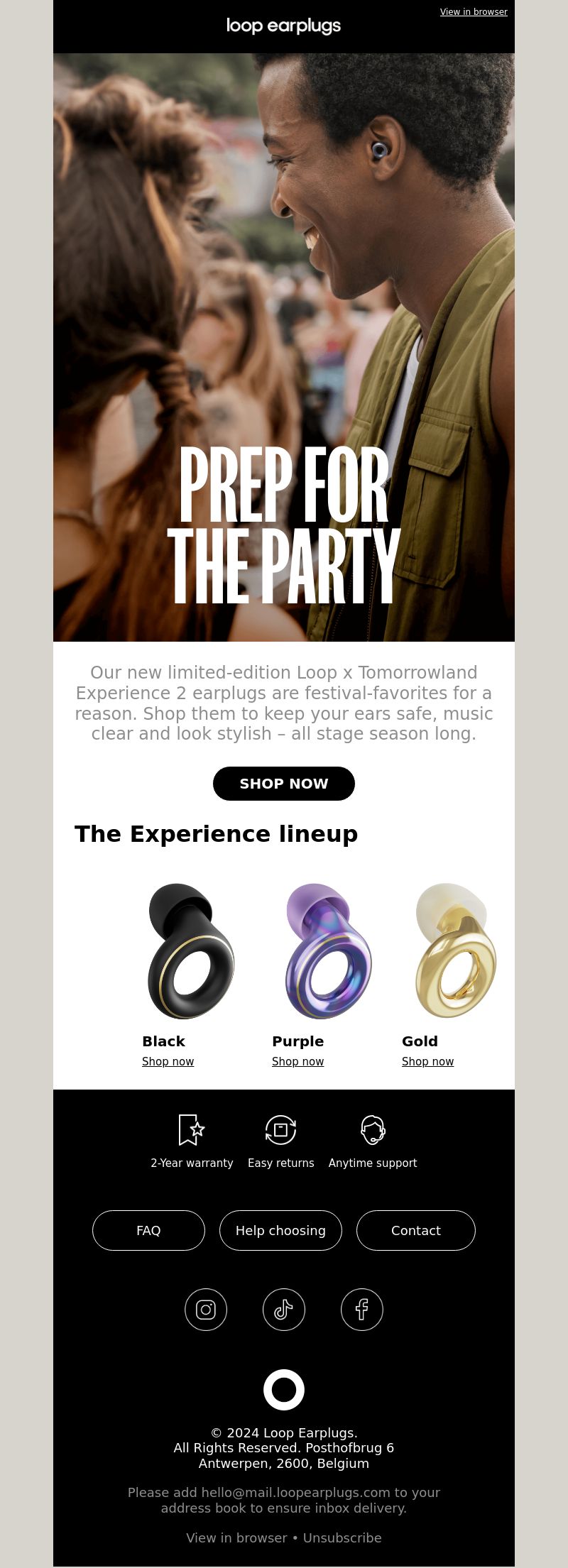Click the Unsubscribe link in footer
The width and height of the screenshot is (568, 1568).
[342, 1537]
